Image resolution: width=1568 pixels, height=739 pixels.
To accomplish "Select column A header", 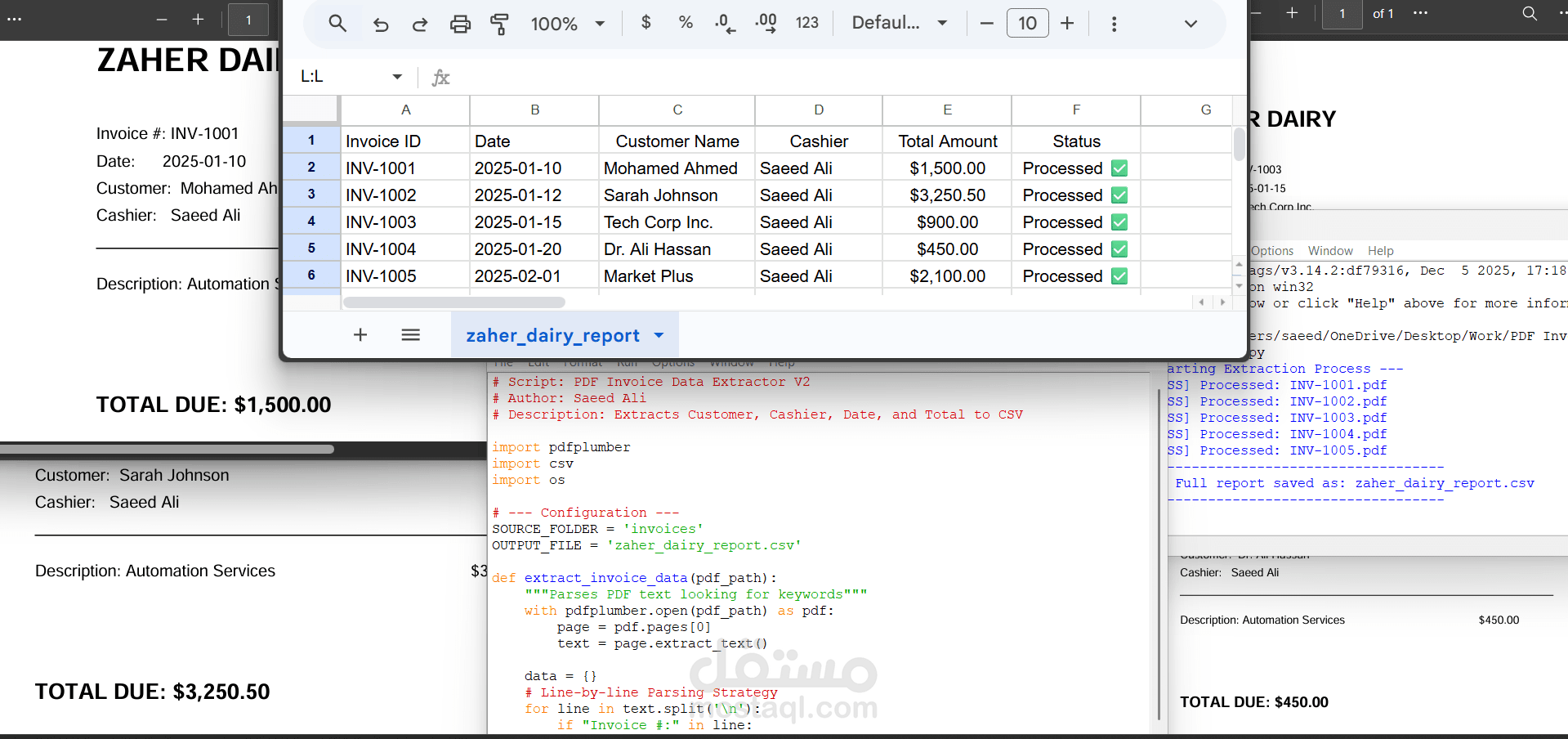I will 405,110.
